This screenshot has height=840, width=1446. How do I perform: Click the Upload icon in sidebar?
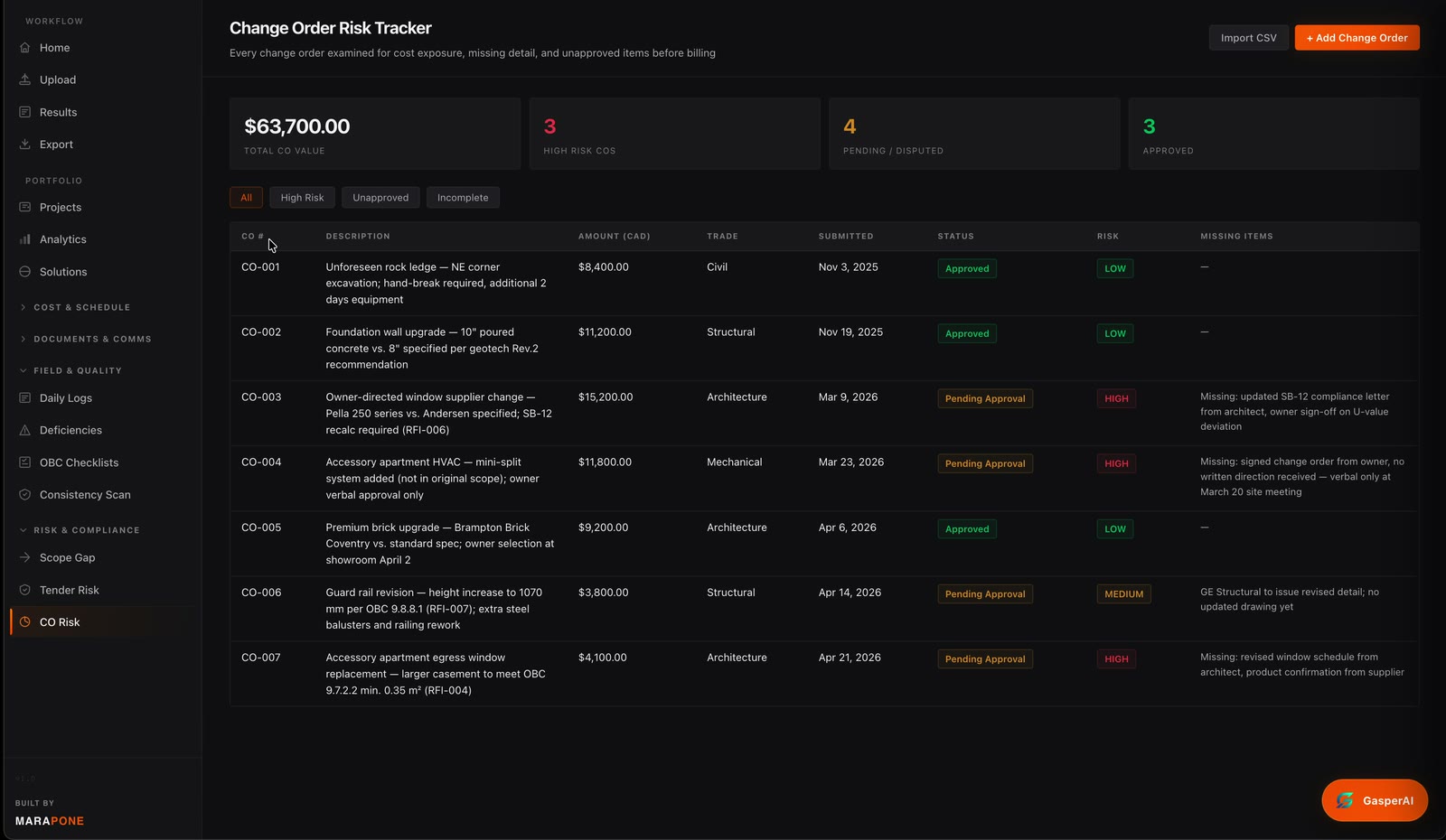click(x=25, y=79)
